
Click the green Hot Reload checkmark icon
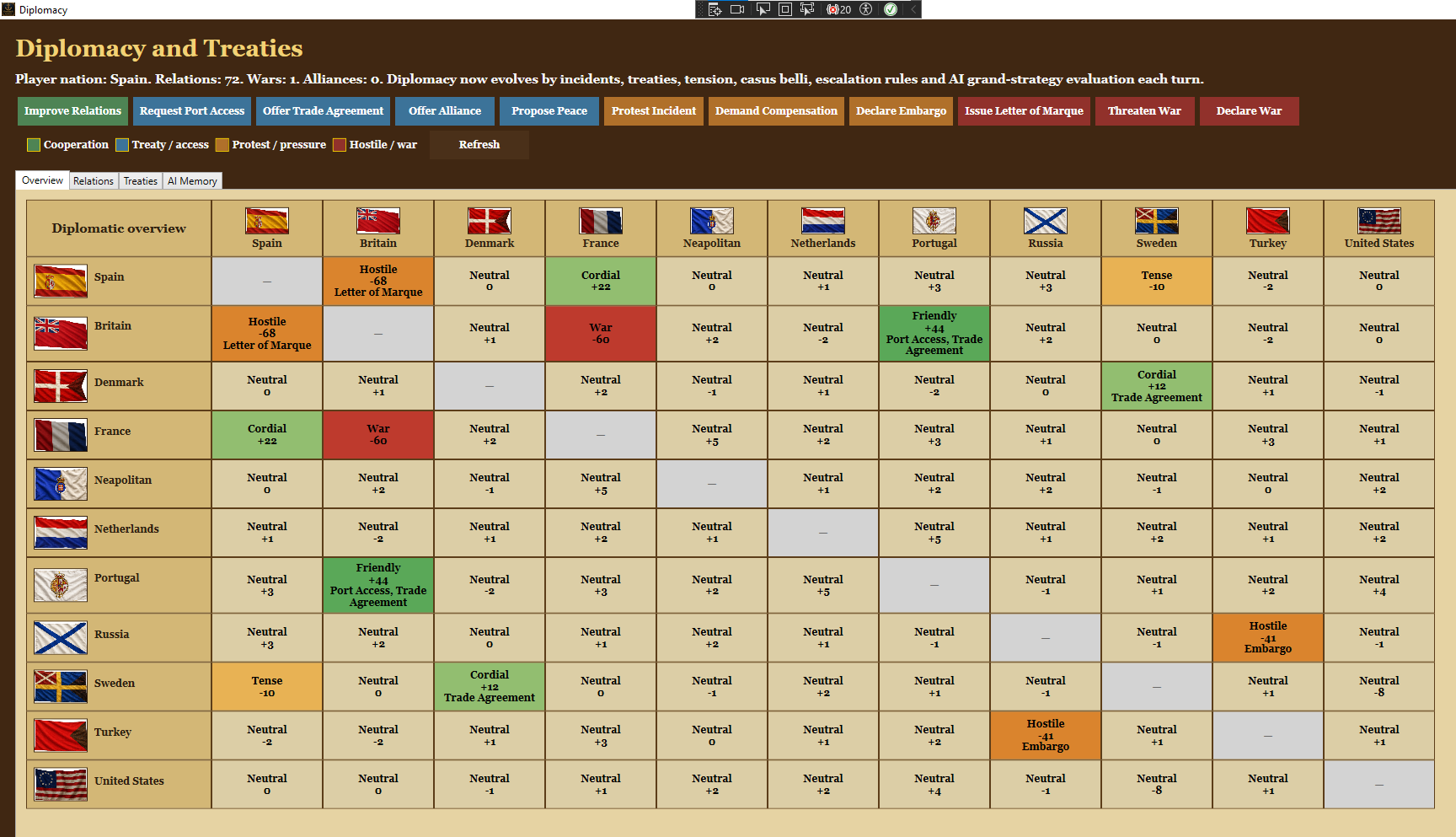(890, 9)
